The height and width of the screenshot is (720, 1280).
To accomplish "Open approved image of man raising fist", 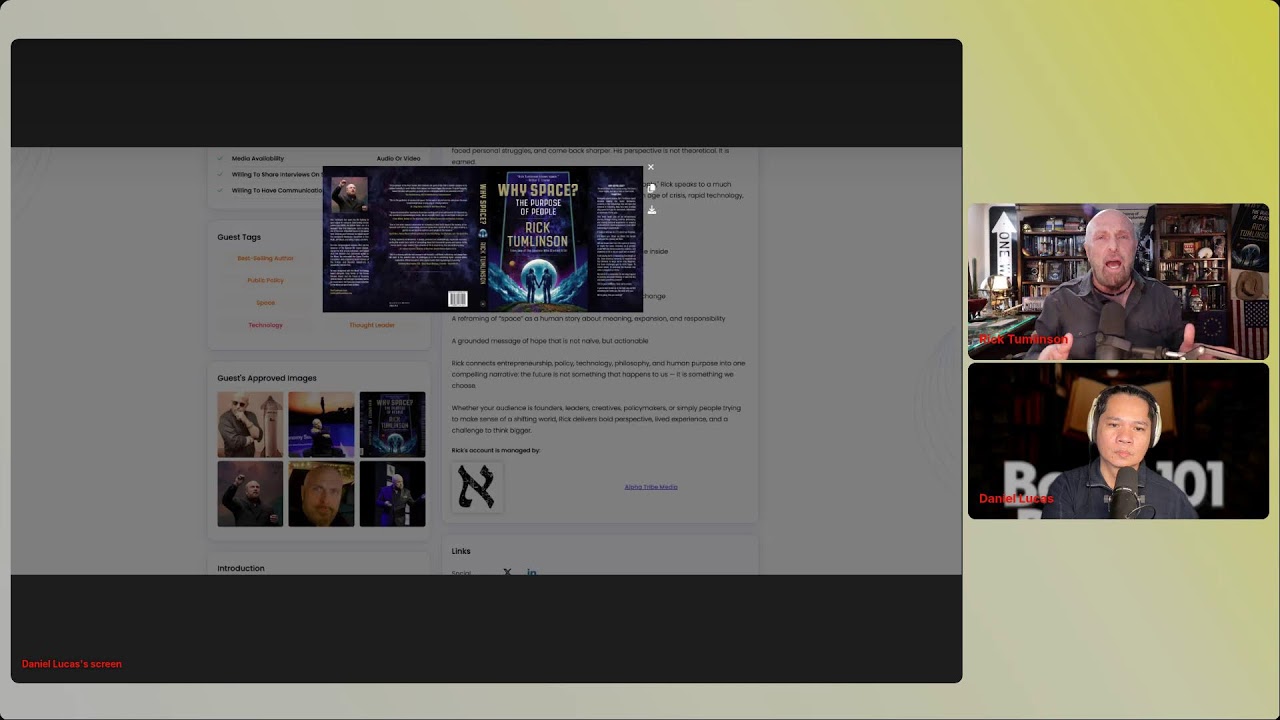I will coord(250,494).
